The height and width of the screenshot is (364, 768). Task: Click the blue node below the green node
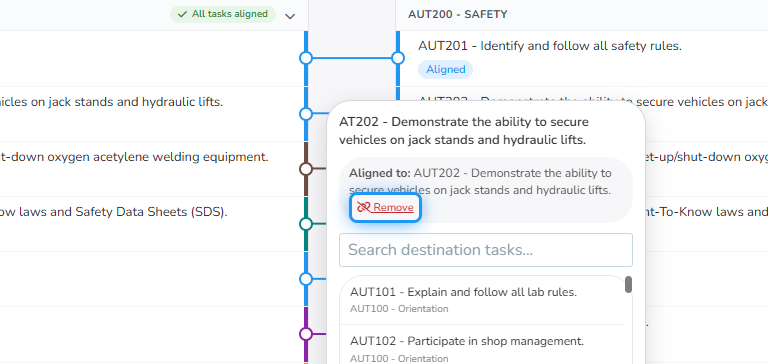point(306,279)
